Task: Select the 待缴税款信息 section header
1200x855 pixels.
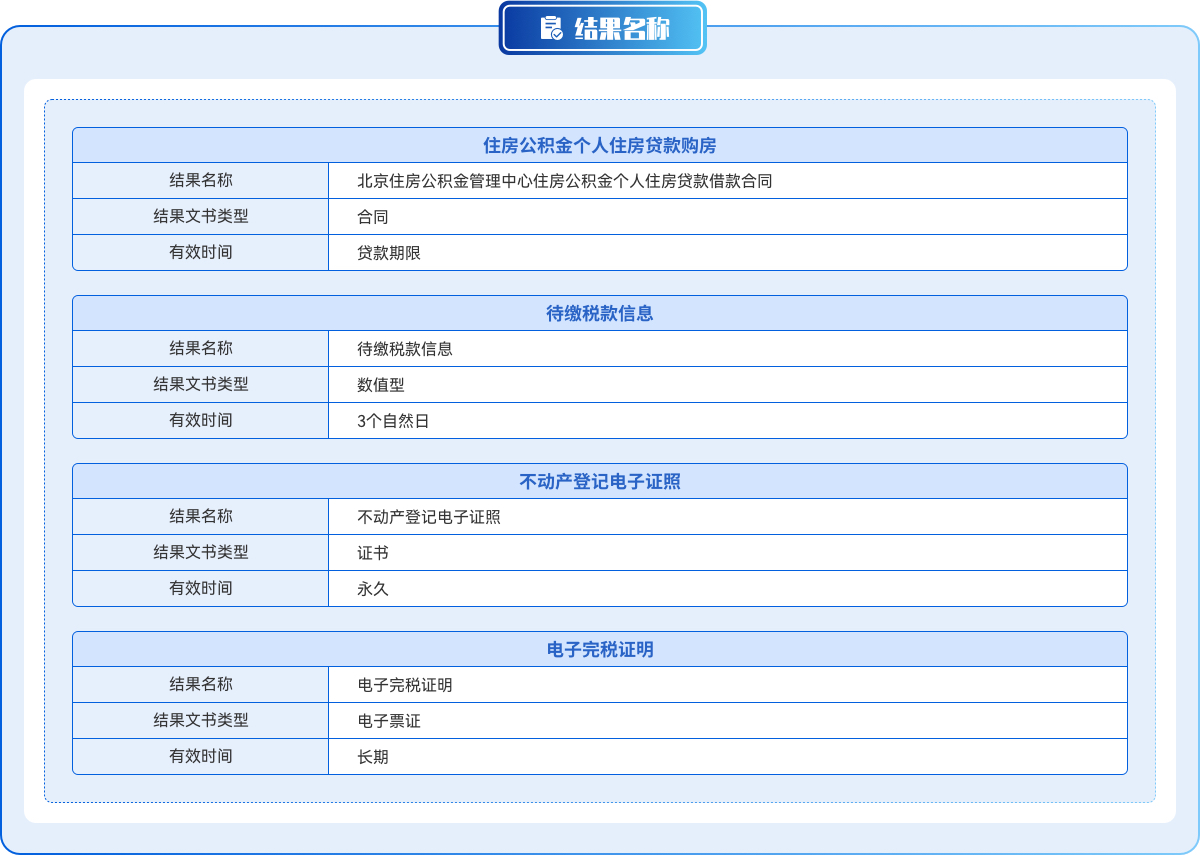Action: coord(600,314)
